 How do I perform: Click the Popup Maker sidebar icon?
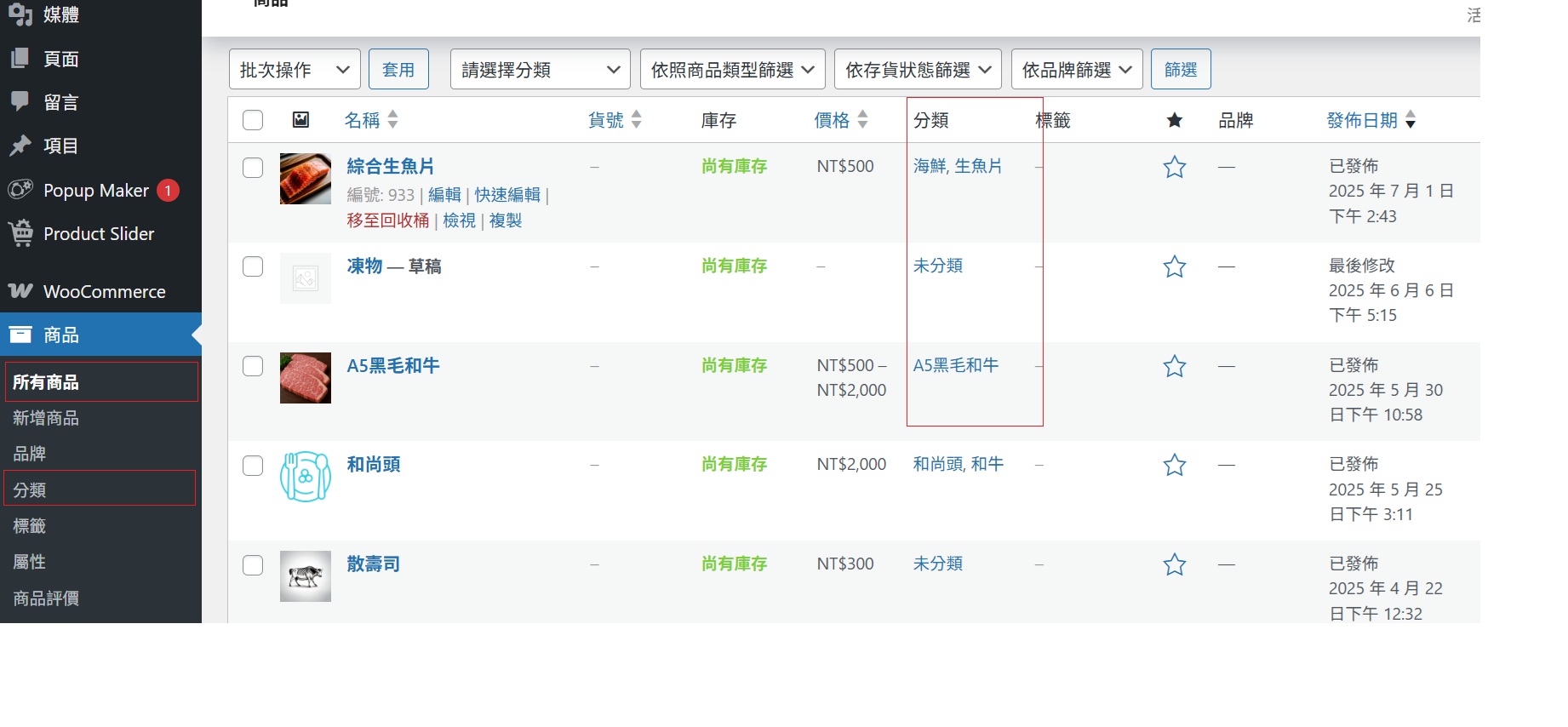(20, 189)
